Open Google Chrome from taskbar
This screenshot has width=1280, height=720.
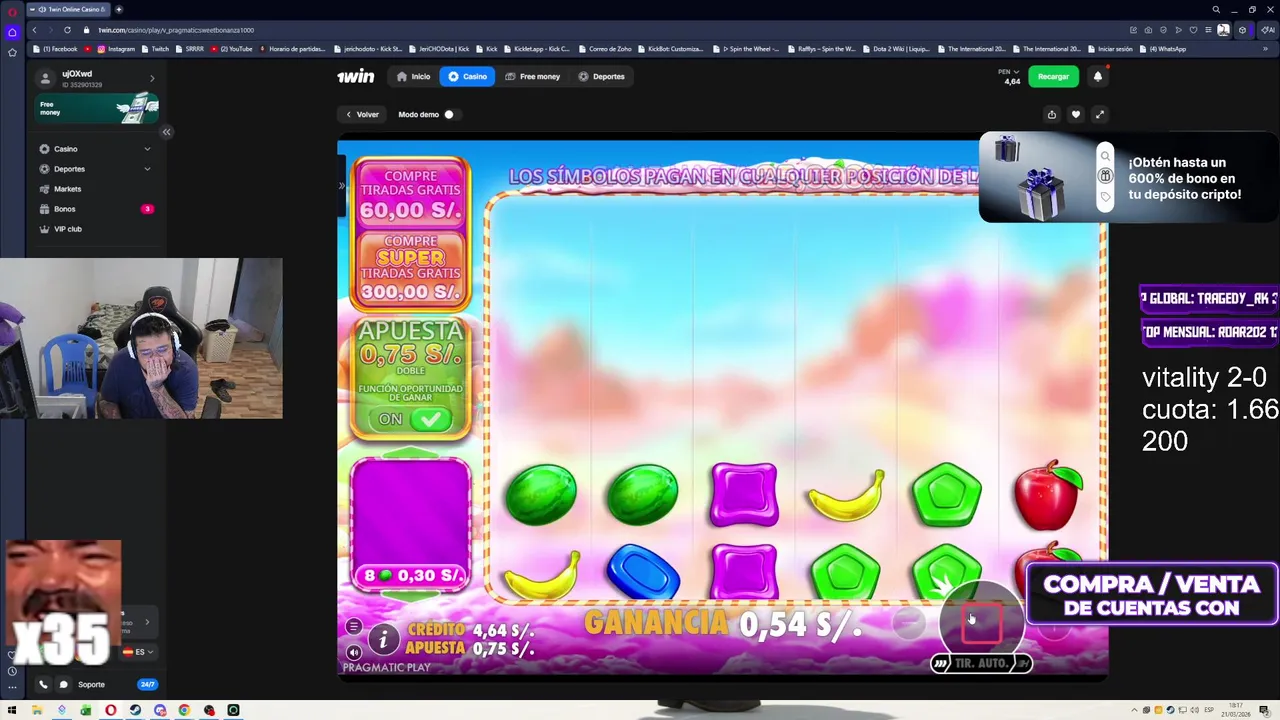(184, 710)
